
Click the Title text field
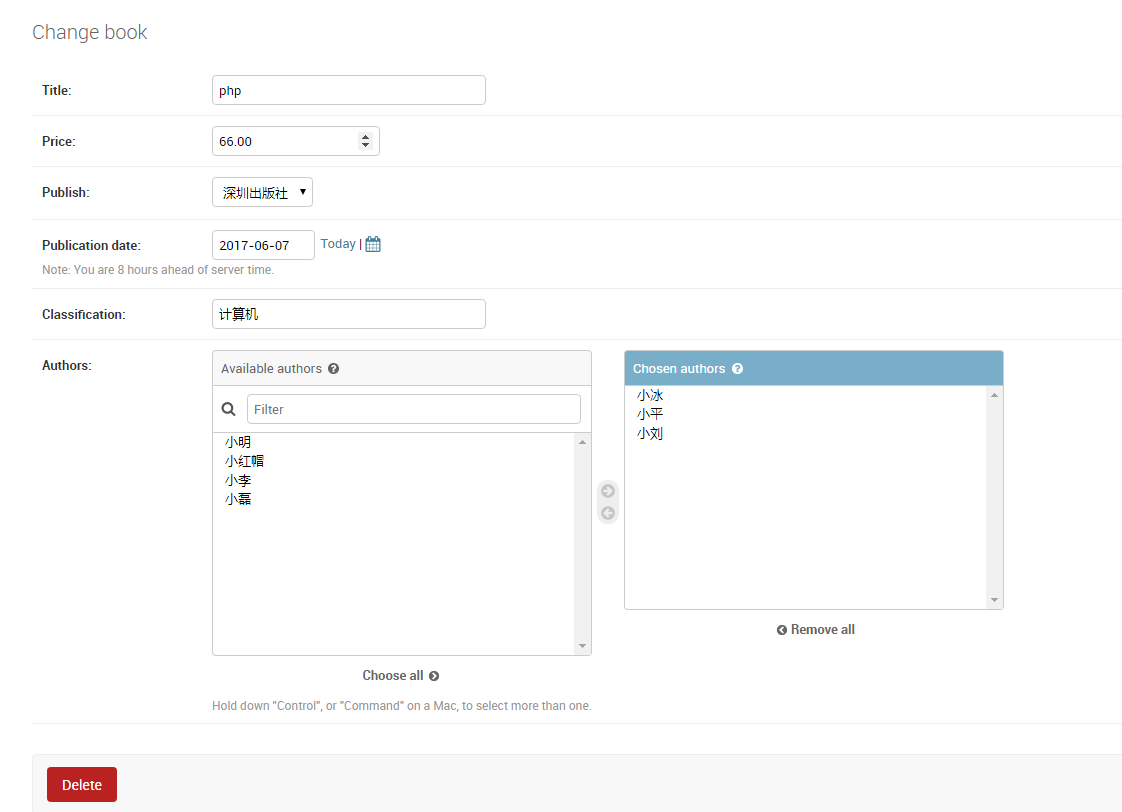coord(348,90)
